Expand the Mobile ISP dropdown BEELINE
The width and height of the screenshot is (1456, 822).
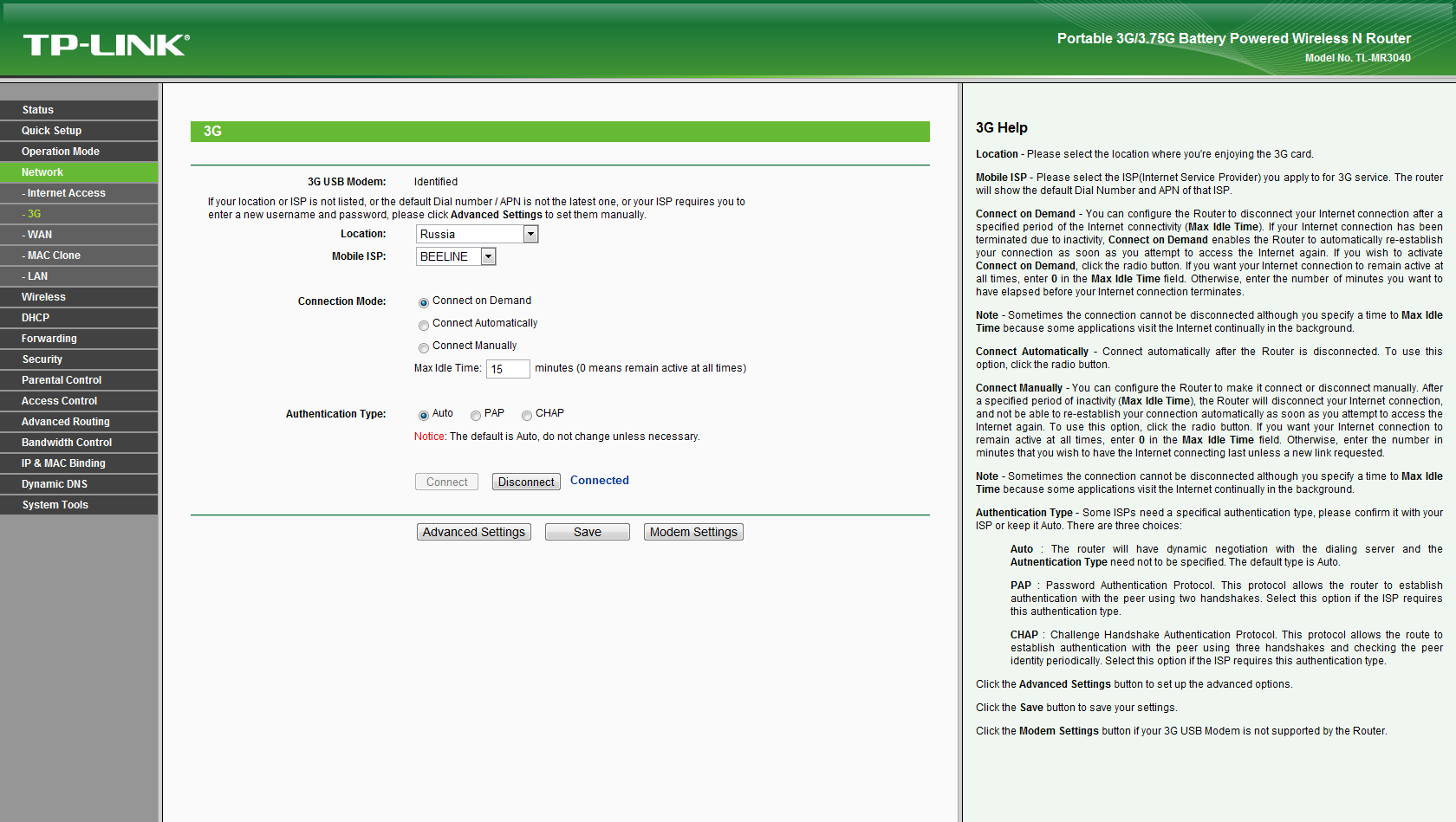pyautogui.click(x=456, y=256)
